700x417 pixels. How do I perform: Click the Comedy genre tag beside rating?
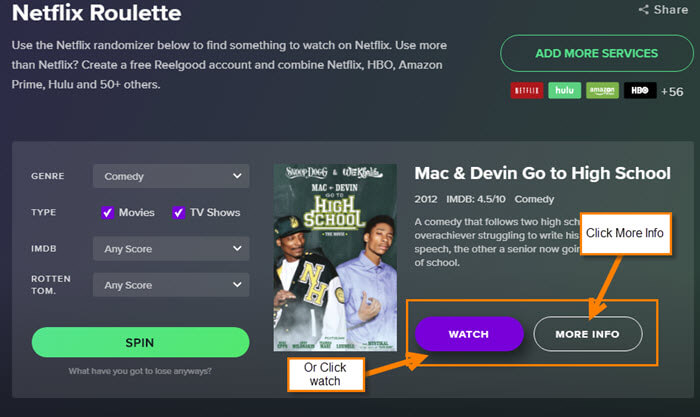click(x=534, y=199)
